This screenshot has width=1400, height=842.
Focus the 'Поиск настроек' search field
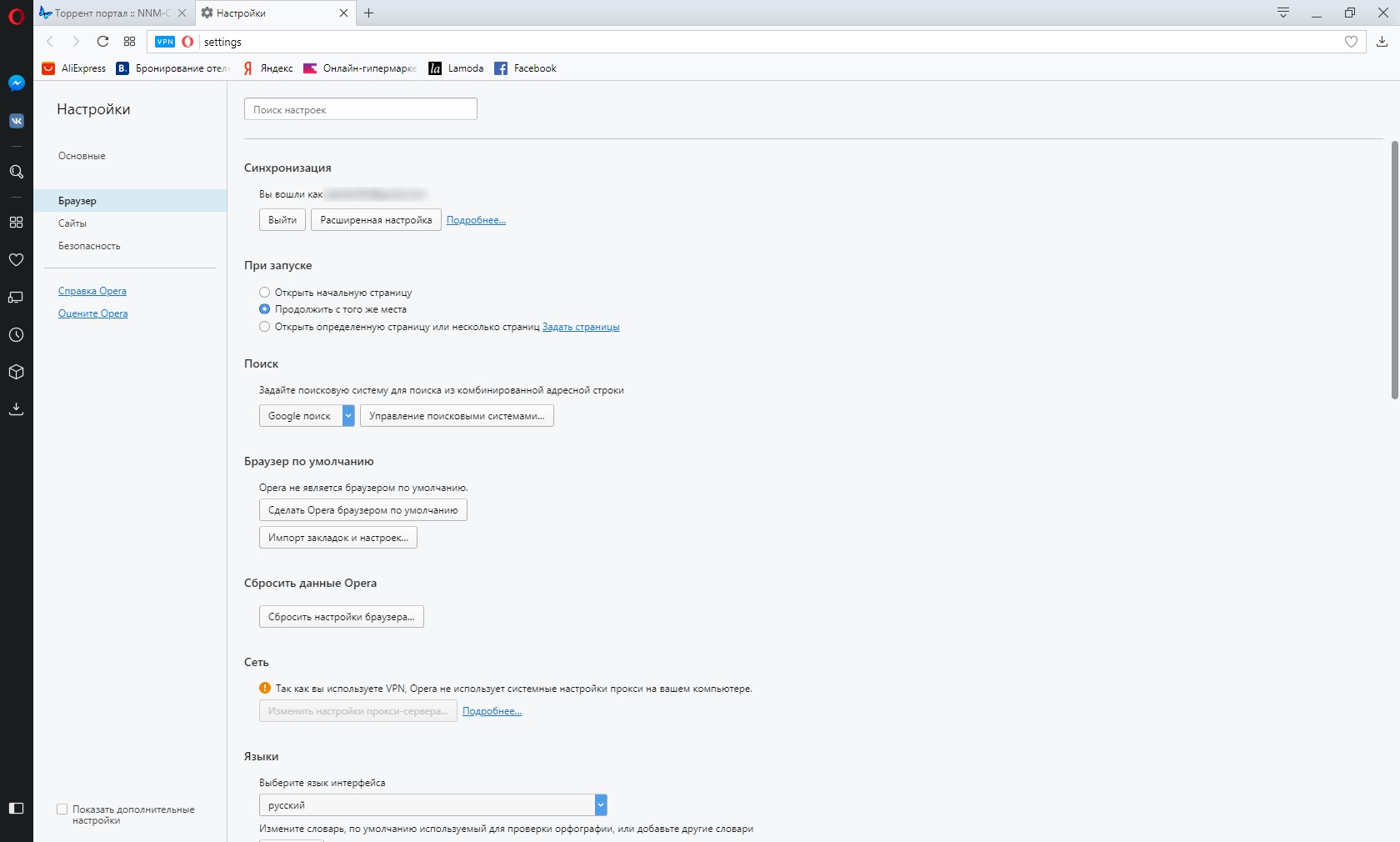[x=360, y=109]
